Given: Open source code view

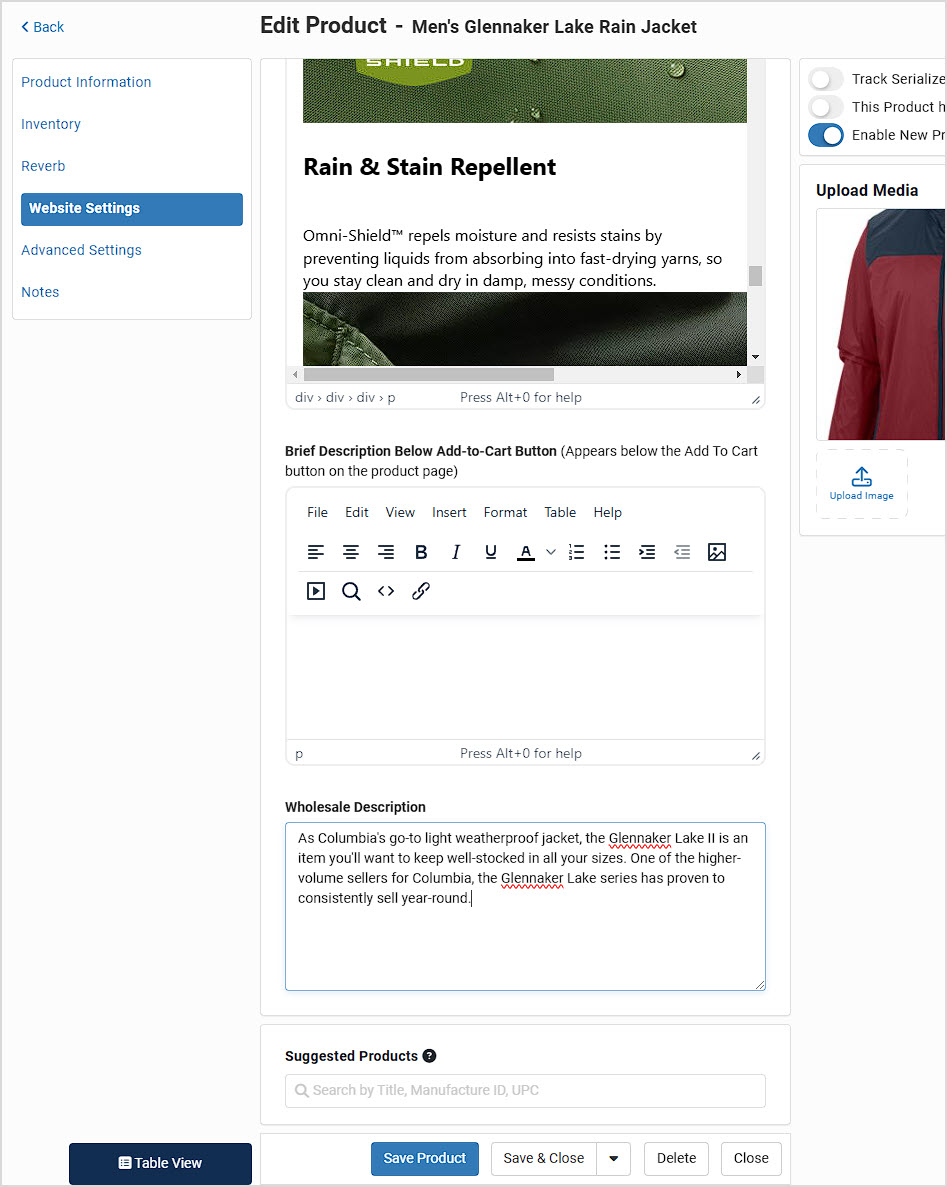Looking at the screenshot, I should (x=386, y=591).
